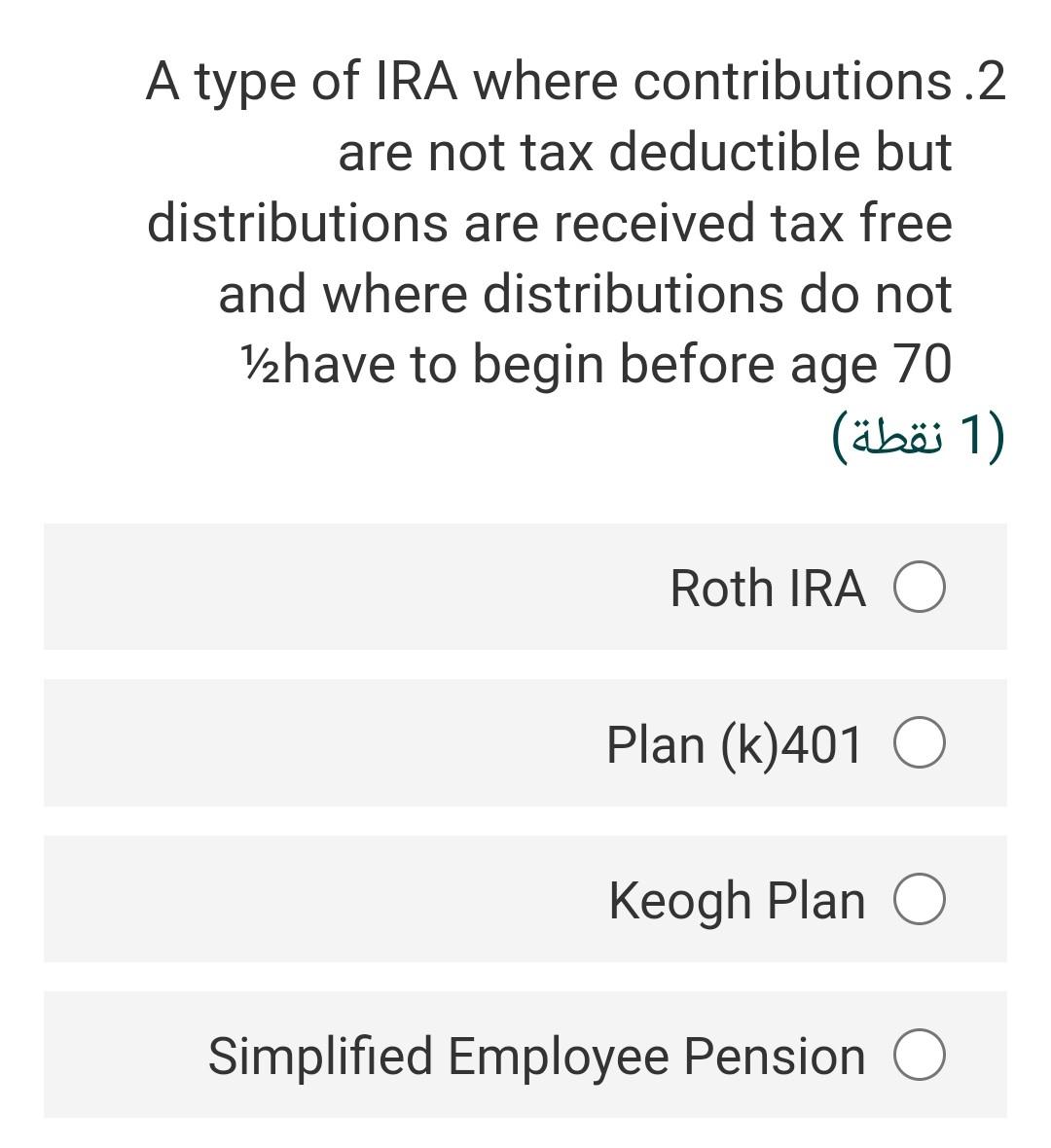This screenshot has height=1148, width=1051.
Task: Select the Roth IRA radio button
Action: (920, 590)
